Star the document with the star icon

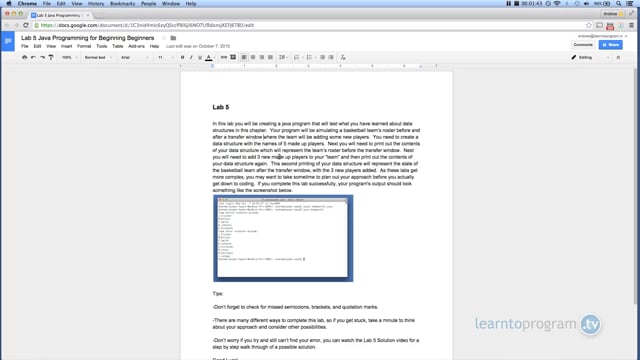164,38
